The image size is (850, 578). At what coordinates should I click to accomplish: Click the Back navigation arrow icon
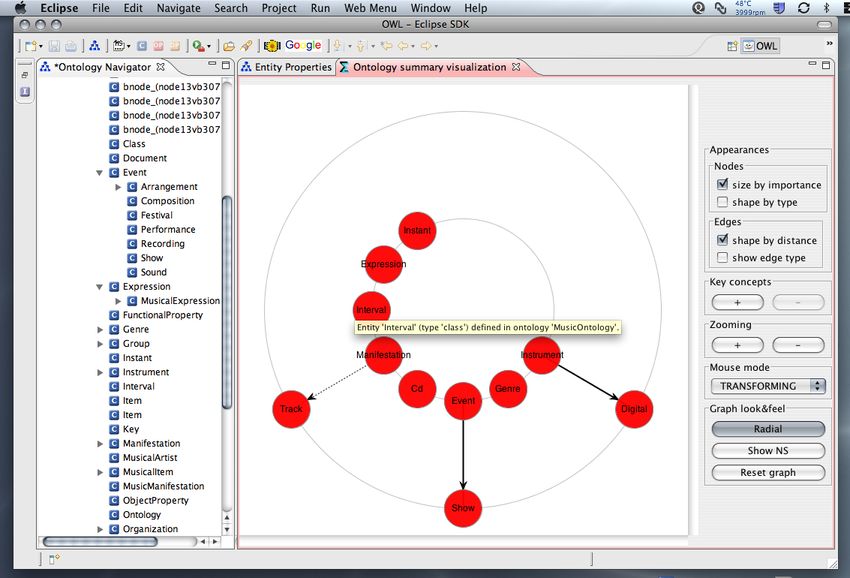pyautogui.click(x=403, y=46)
